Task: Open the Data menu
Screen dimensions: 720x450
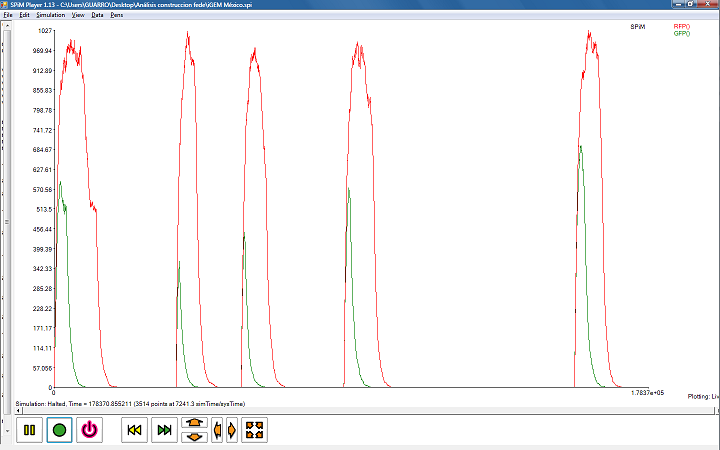Action: pyautogui.click(x=97, y=16)
